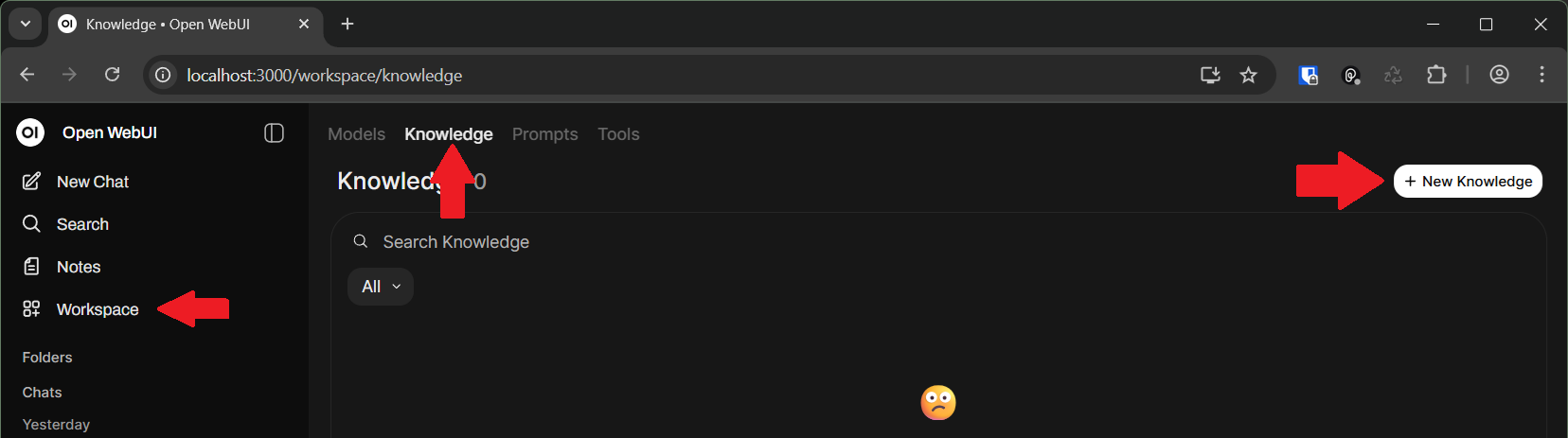Click the New Knowledge button
The height and width of the screenshot is (438, 1568).
pos(1468,182)
